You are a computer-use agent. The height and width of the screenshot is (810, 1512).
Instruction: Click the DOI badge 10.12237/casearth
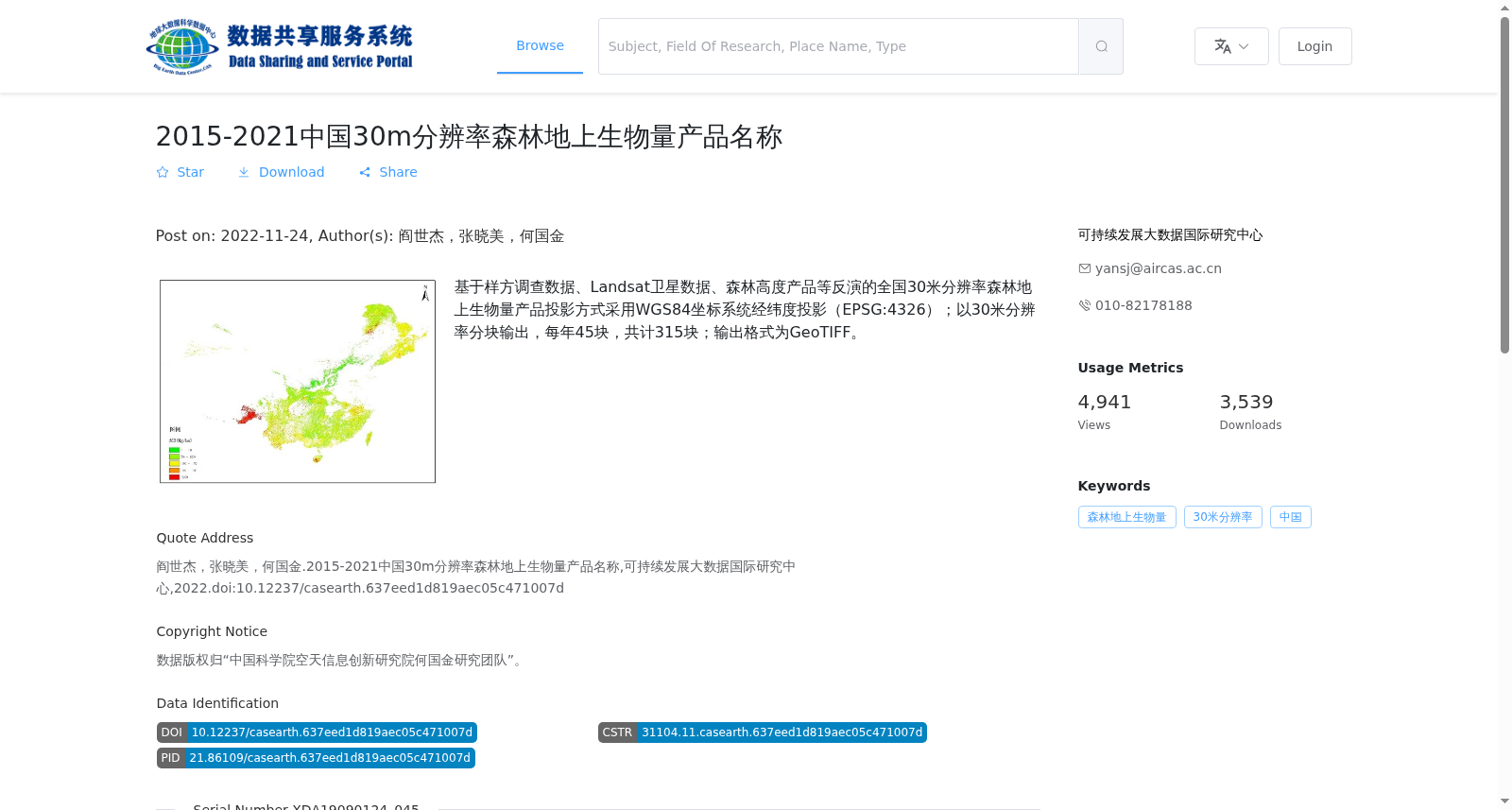coord(317,732)
